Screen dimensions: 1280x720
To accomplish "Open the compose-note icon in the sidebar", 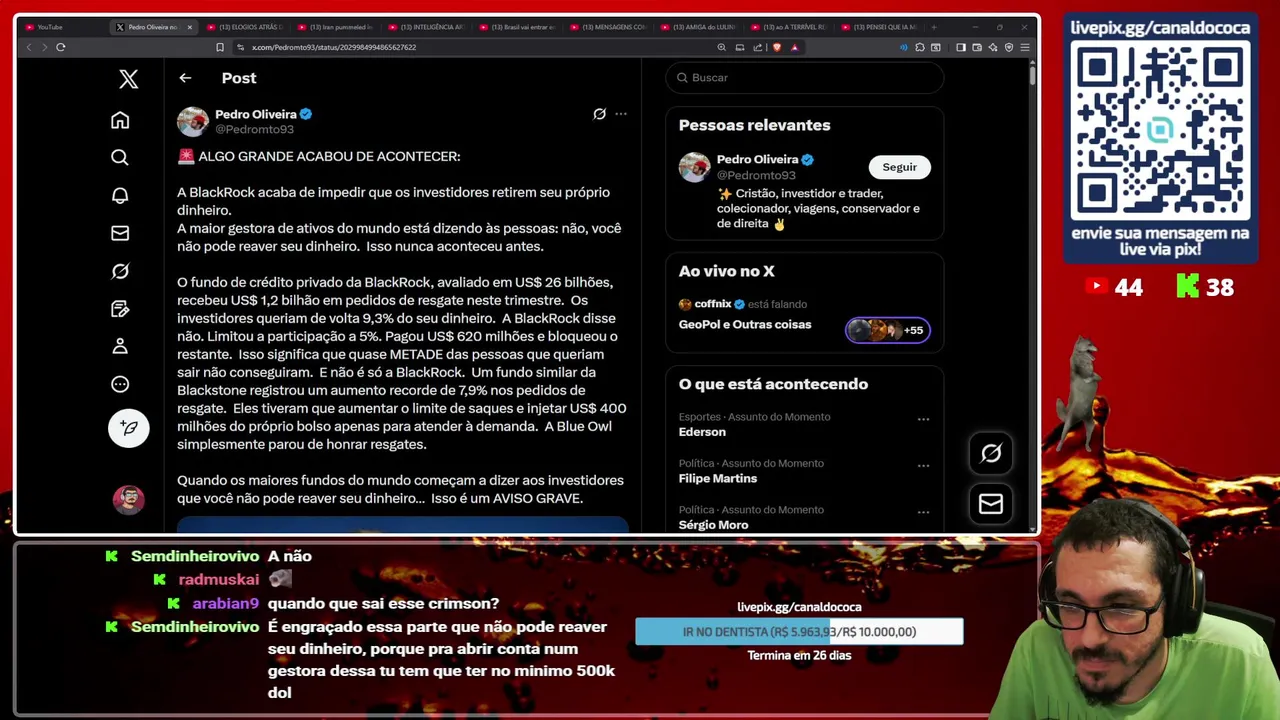I will 120,308.
